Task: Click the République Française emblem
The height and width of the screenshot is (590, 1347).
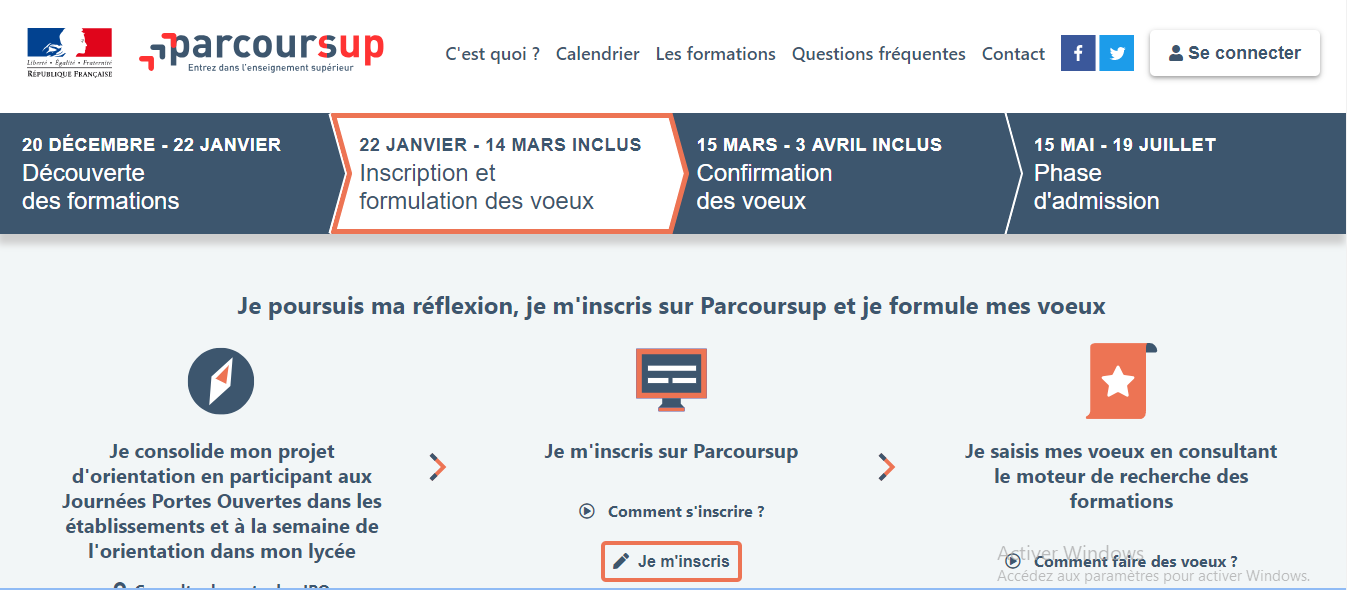Action: point(69,53)
